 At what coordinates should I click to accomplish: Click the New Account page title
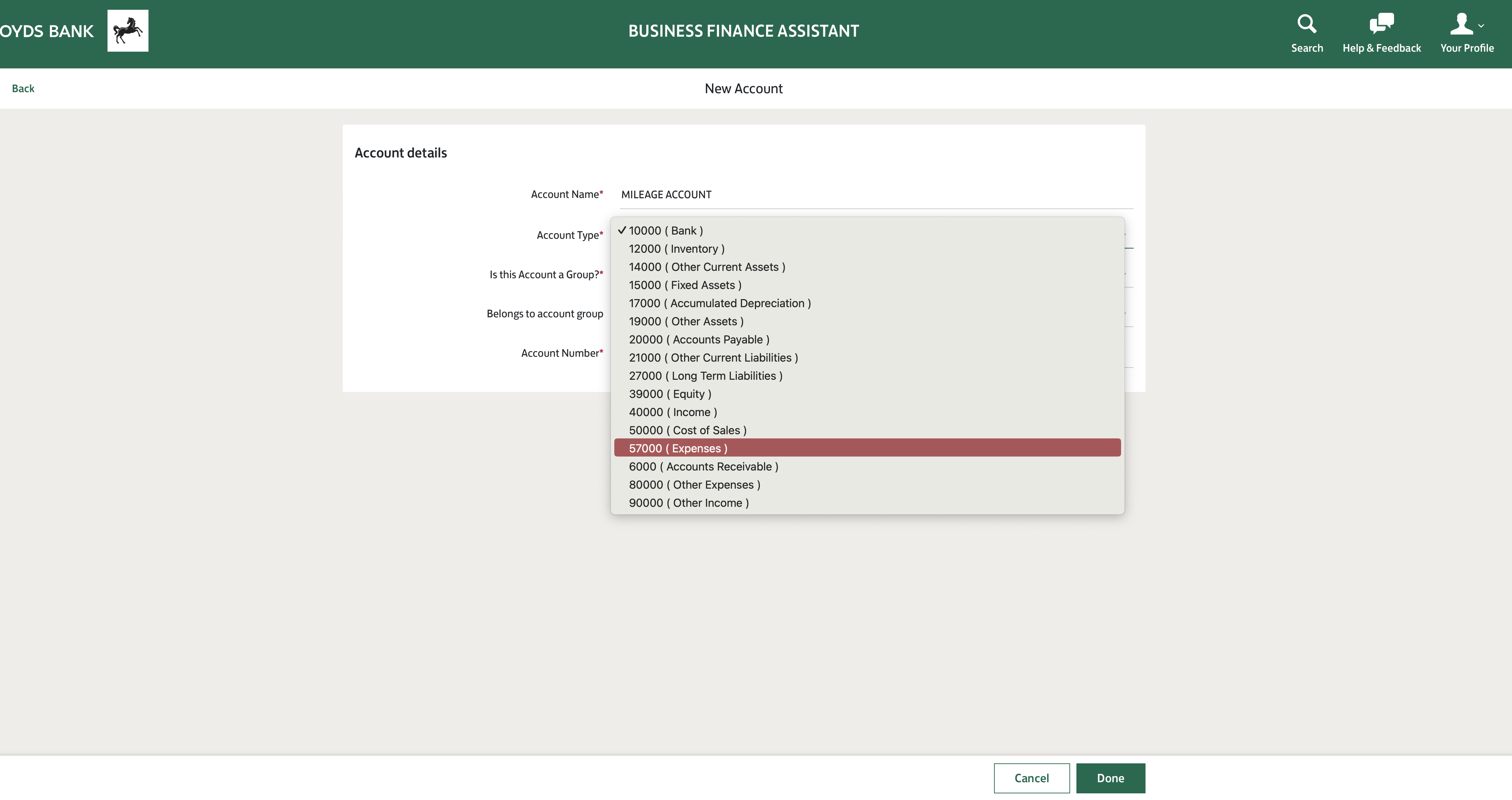[744, 89]
